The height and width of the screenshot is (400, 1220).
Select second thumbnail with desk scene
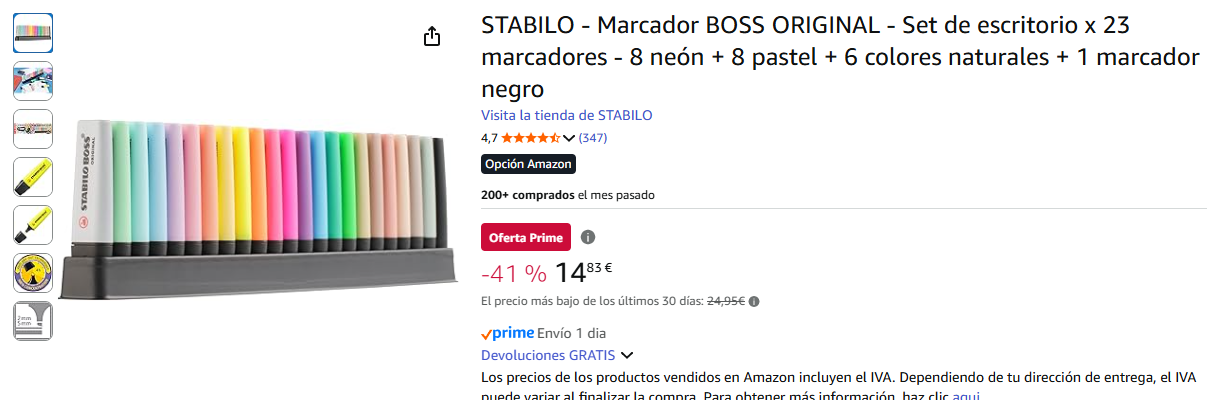tap(33, 81)
